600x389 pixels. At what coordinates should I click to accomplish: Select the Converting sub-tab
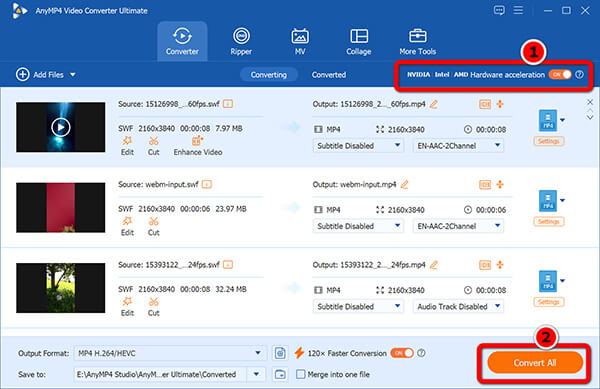point(269,75)
